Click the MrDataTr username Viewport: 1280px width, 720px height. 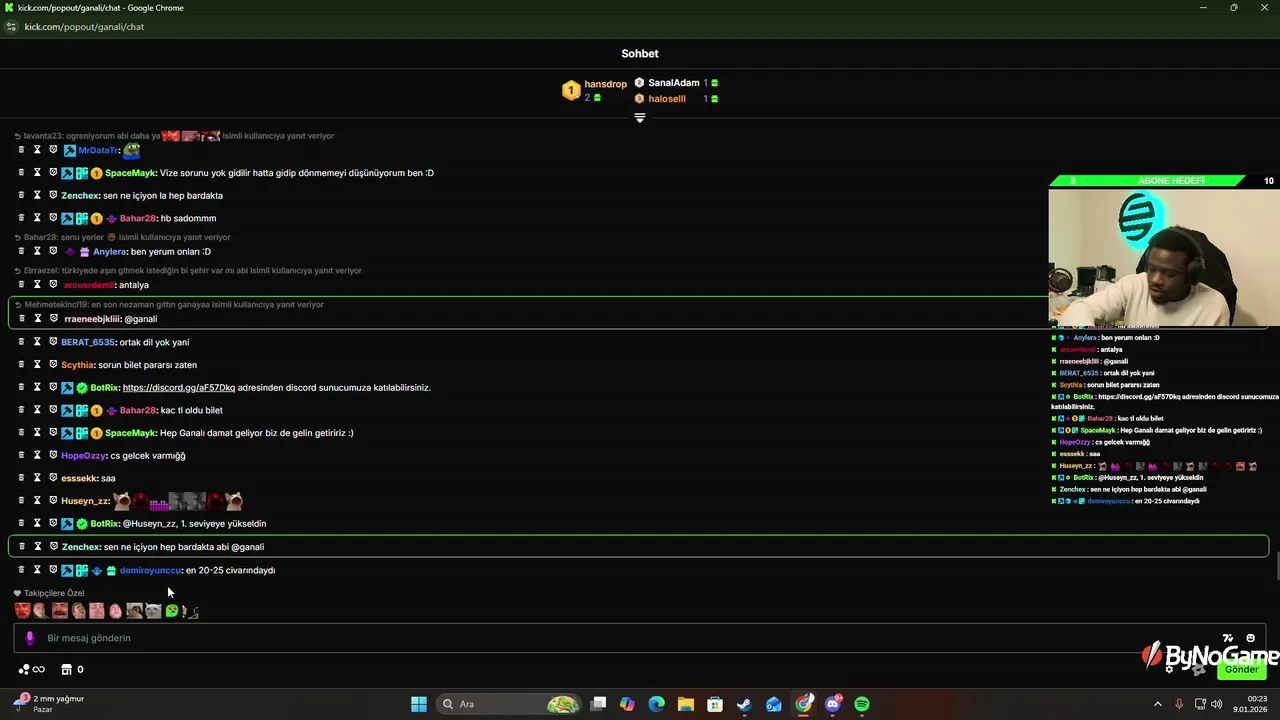coord(98,150)
